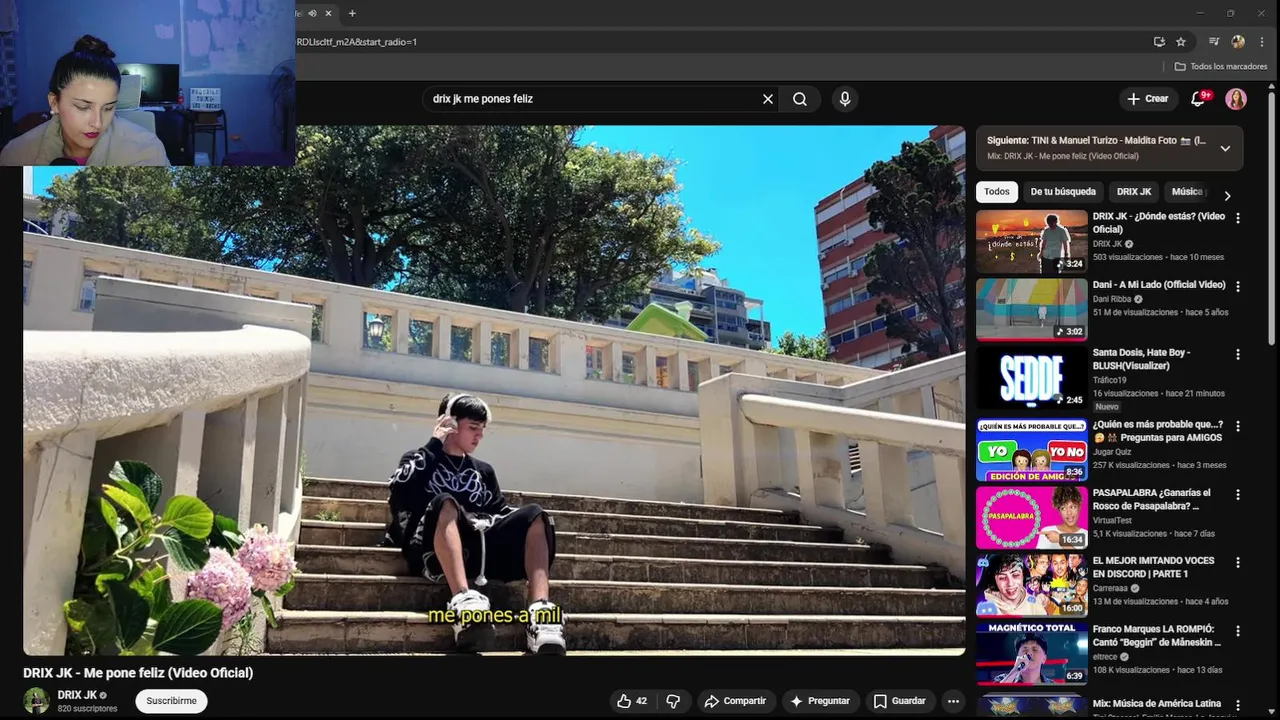Open the PASAPALABRA video title
Screen dimensions: 1280x720
1151,499
